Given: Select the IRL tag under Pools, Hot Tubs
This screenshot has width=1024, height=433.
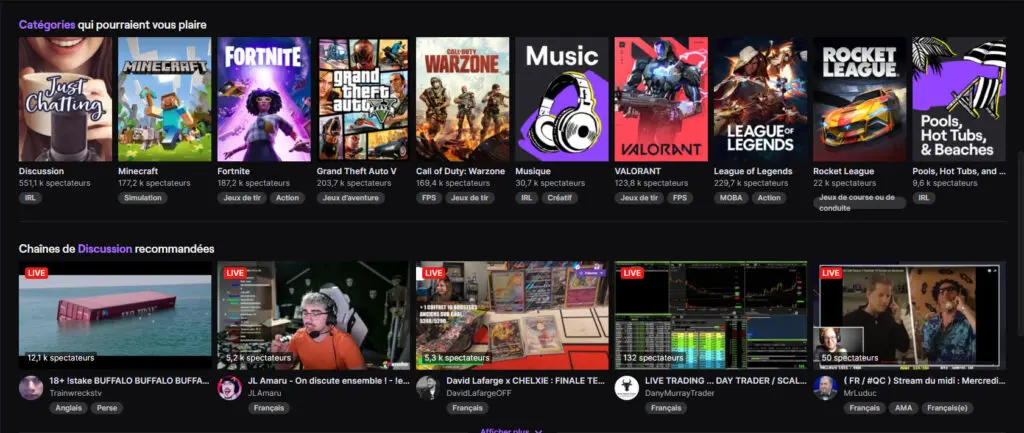Looking at the screenshot, I should [923, 198].
